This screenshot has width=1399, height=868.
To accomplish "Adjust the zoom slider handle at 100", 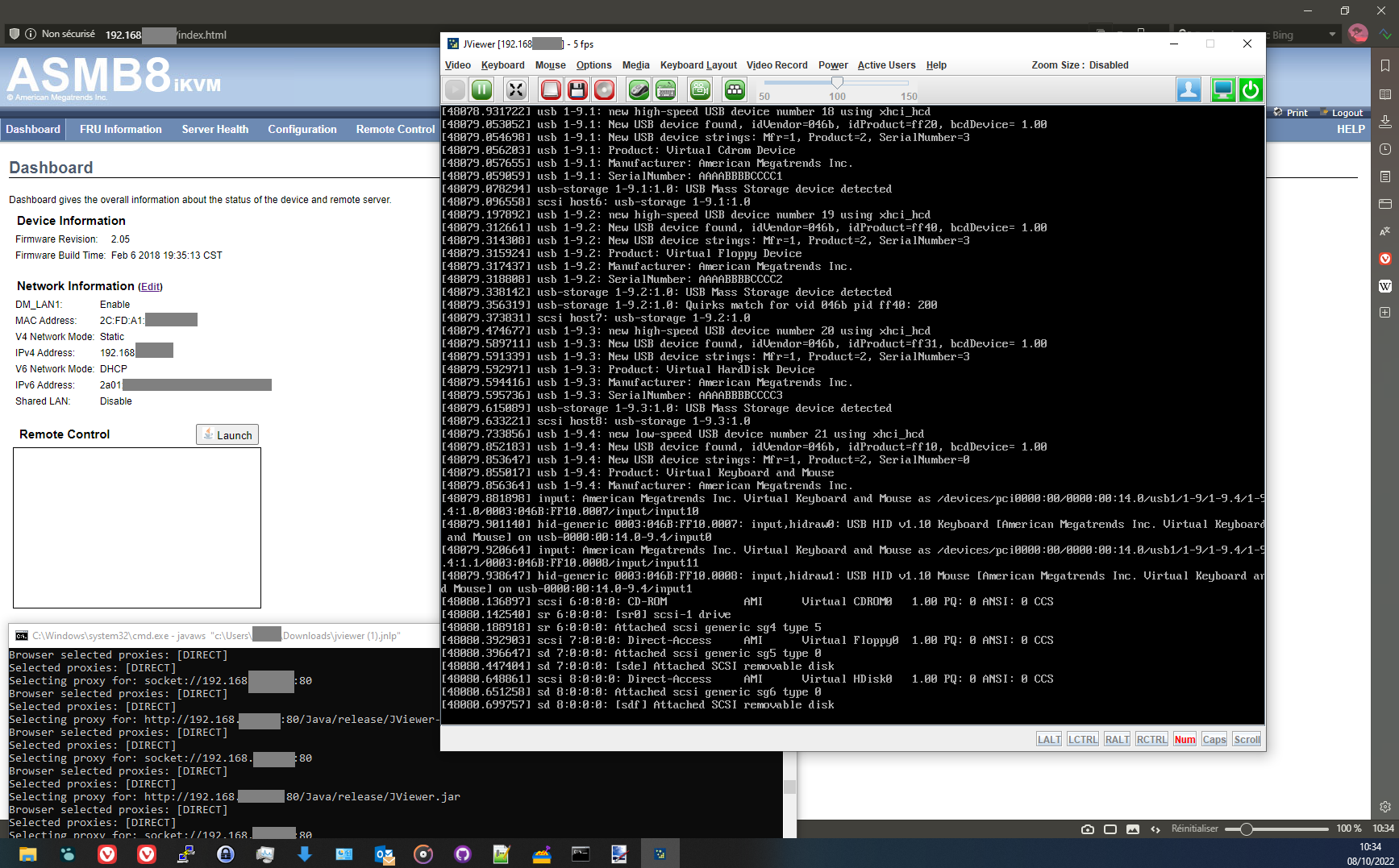I will [x=837, y=82].
